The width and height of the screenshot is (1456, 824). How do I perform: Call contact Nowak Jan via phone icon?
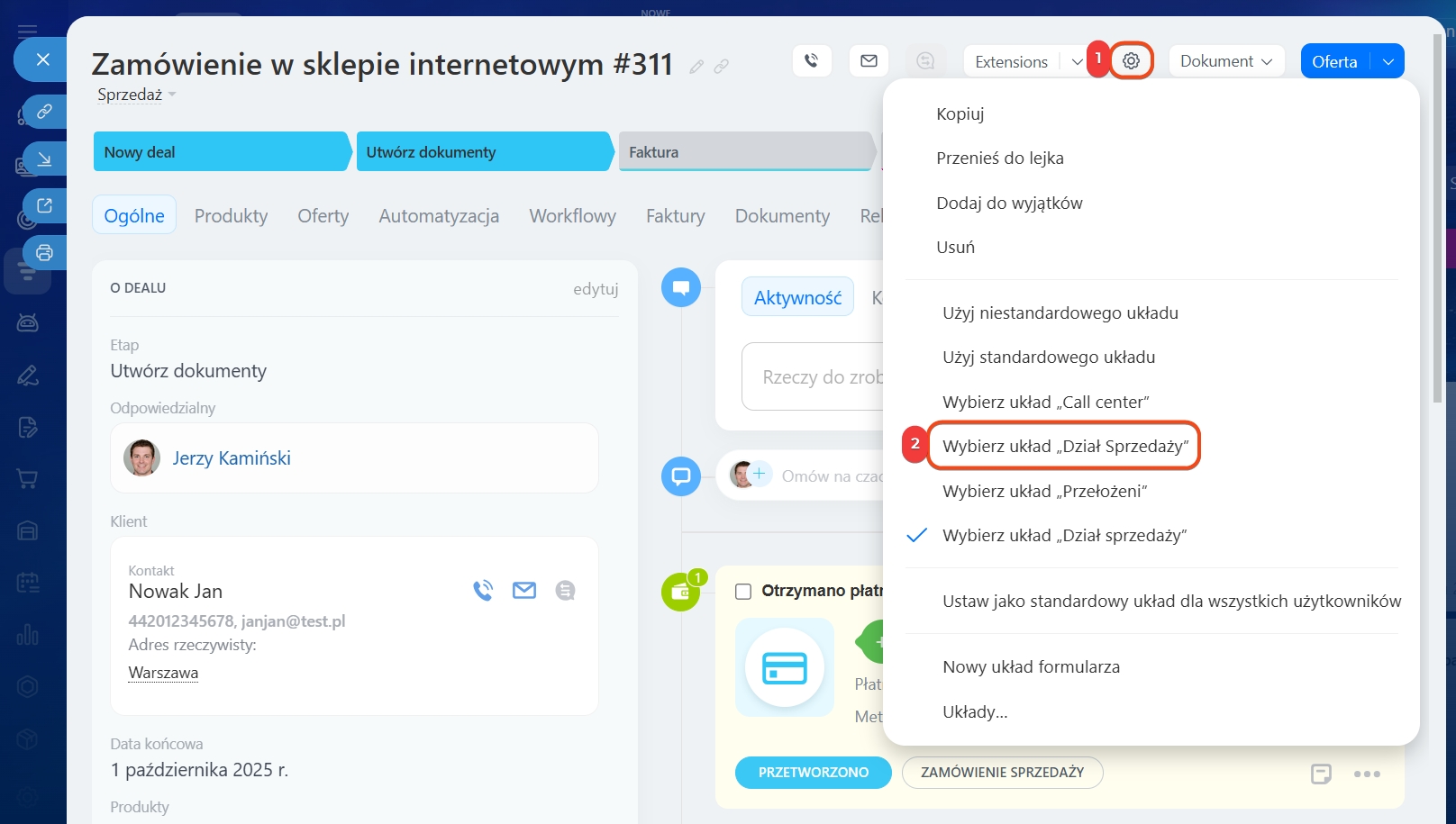483,591
